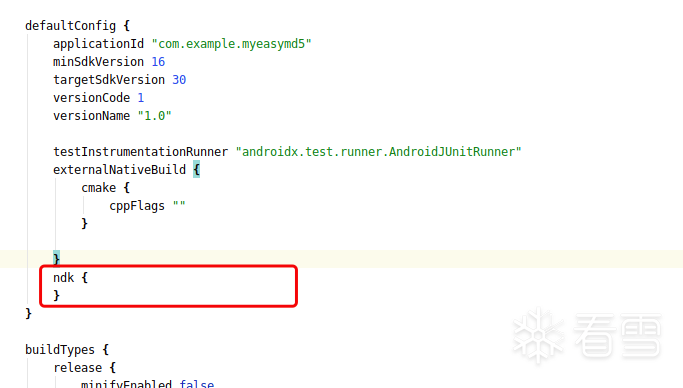Click the minifyEnabled property
Screen dimensions: 683x388
pos(126,385)
